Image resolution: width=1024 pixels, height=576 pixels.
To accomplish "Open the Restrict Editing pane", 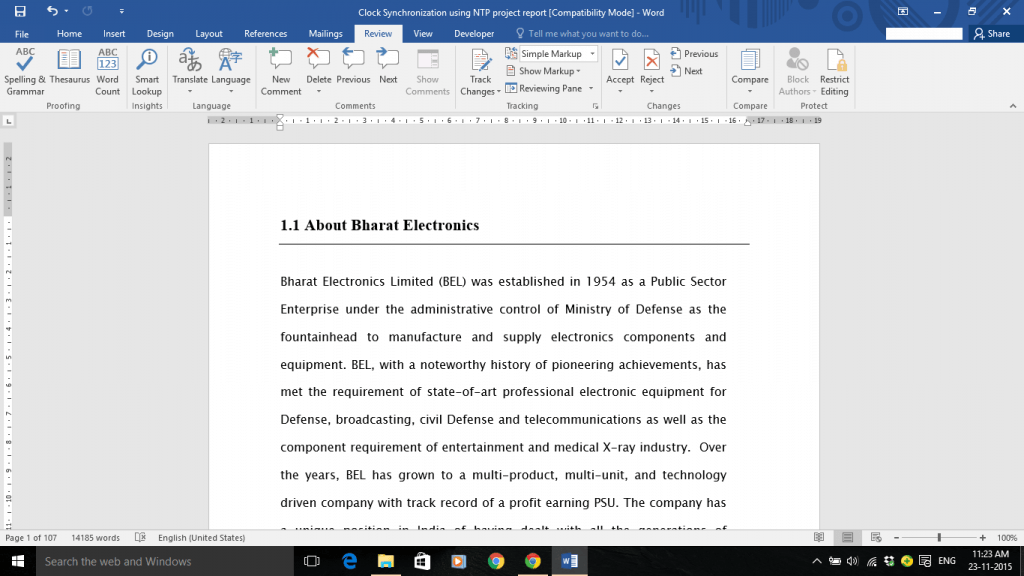I will [834, 70].
